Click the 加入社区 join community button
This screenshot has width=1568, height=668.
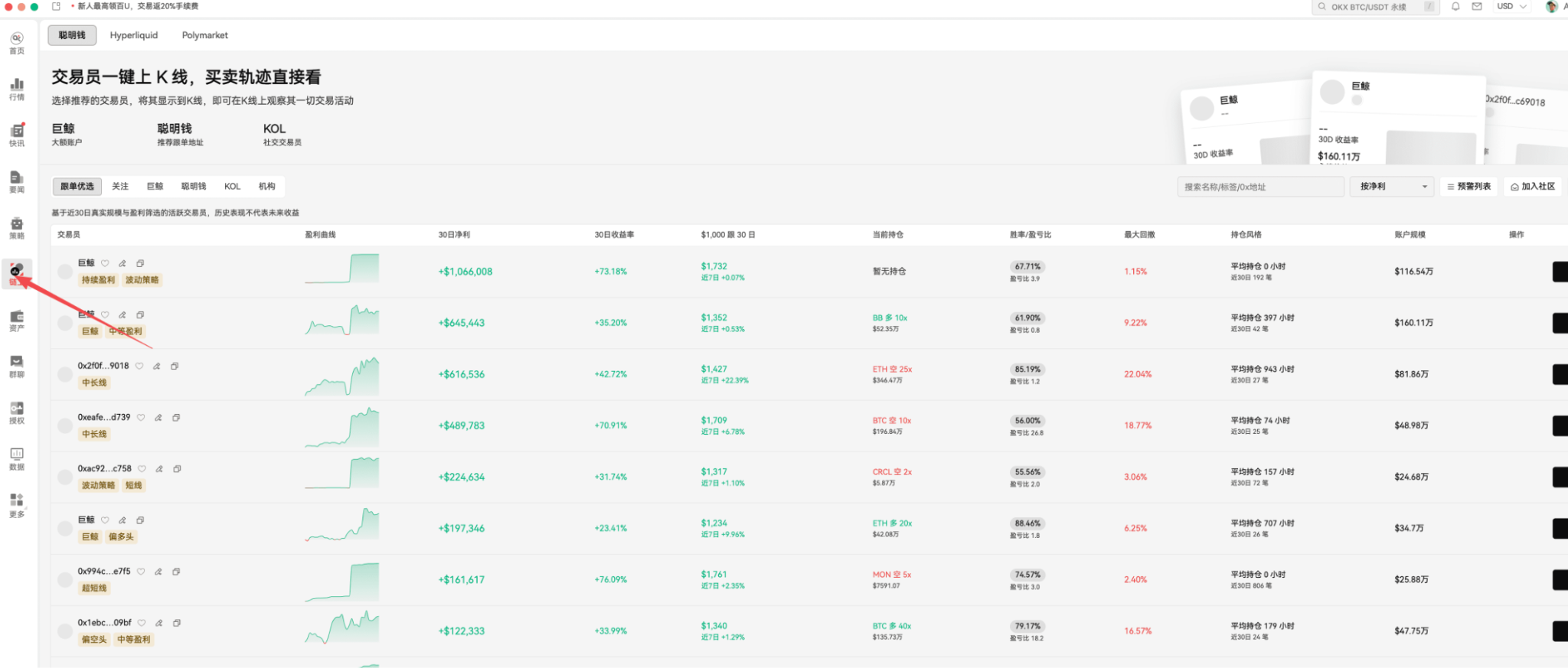point(1533,186)
